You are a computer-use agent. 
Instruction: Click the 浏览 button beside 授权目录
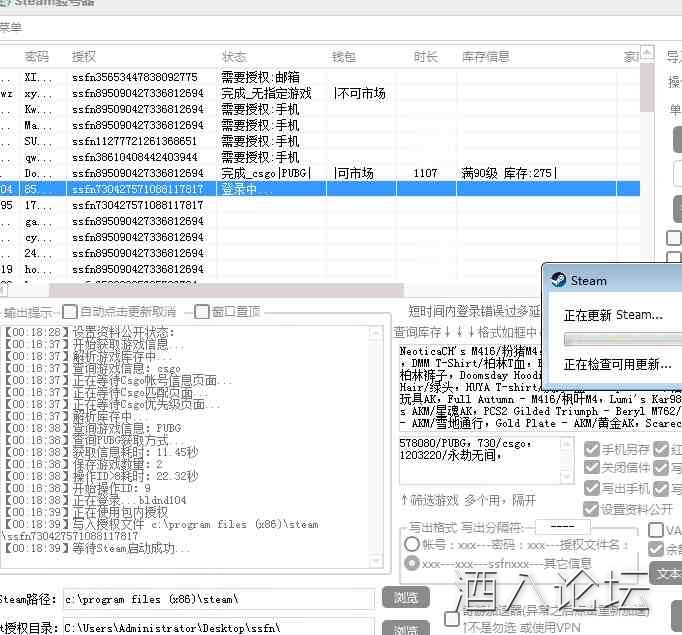pyautogui.click(x=405, y=628)
